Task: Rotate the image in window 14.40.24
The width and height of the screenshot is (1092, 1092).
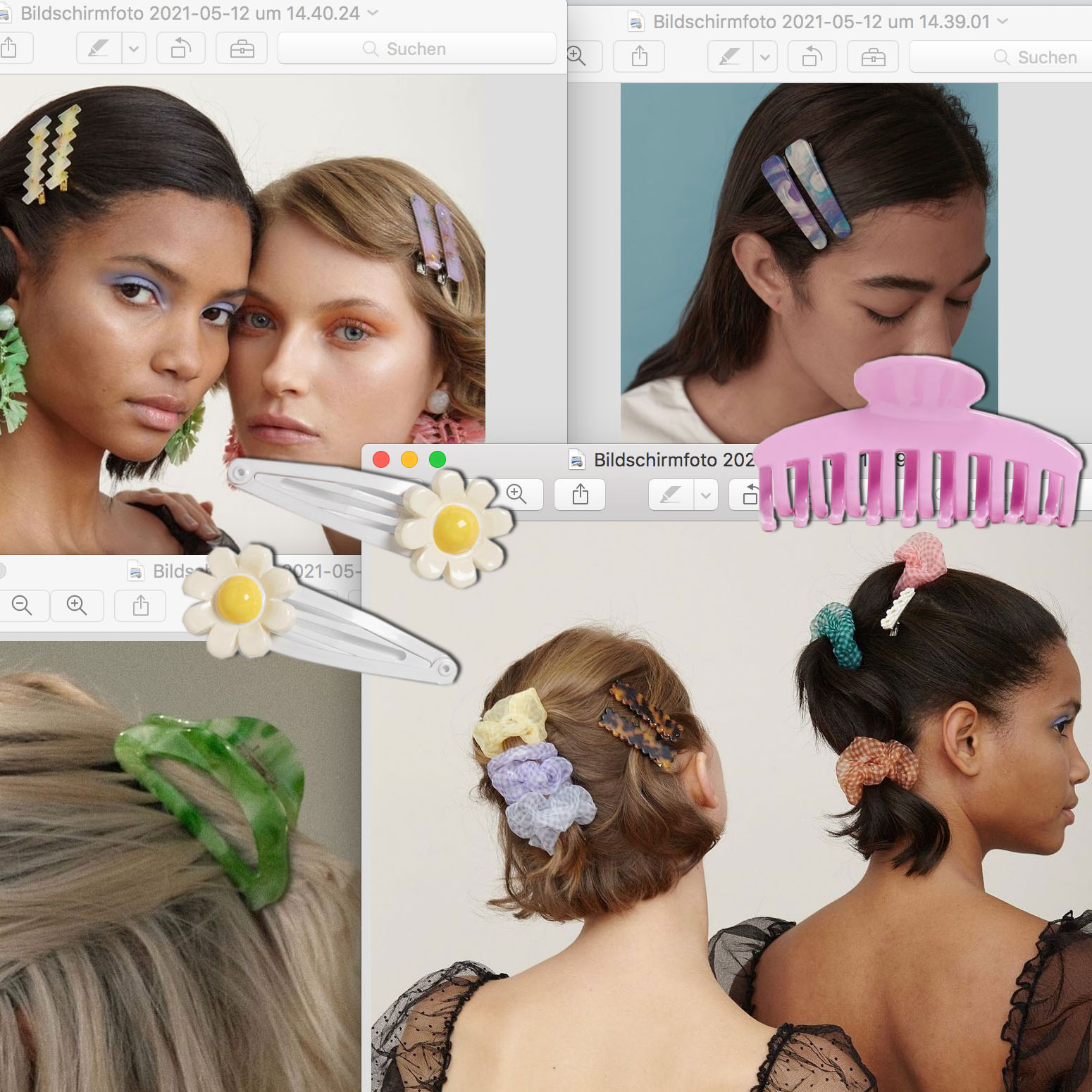Action: (180, 48)
